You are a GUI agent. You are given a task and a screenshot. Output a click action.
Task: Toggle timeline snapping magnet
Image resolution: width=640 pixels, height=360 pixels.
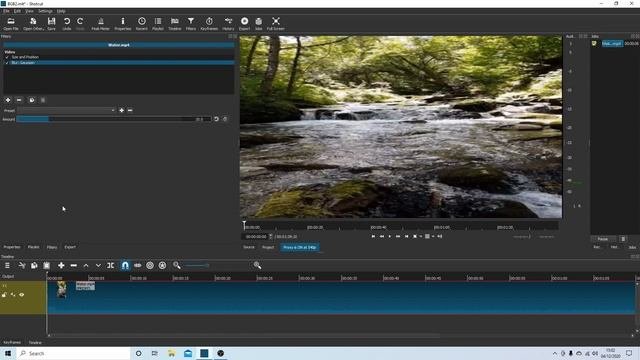(125, 265)
